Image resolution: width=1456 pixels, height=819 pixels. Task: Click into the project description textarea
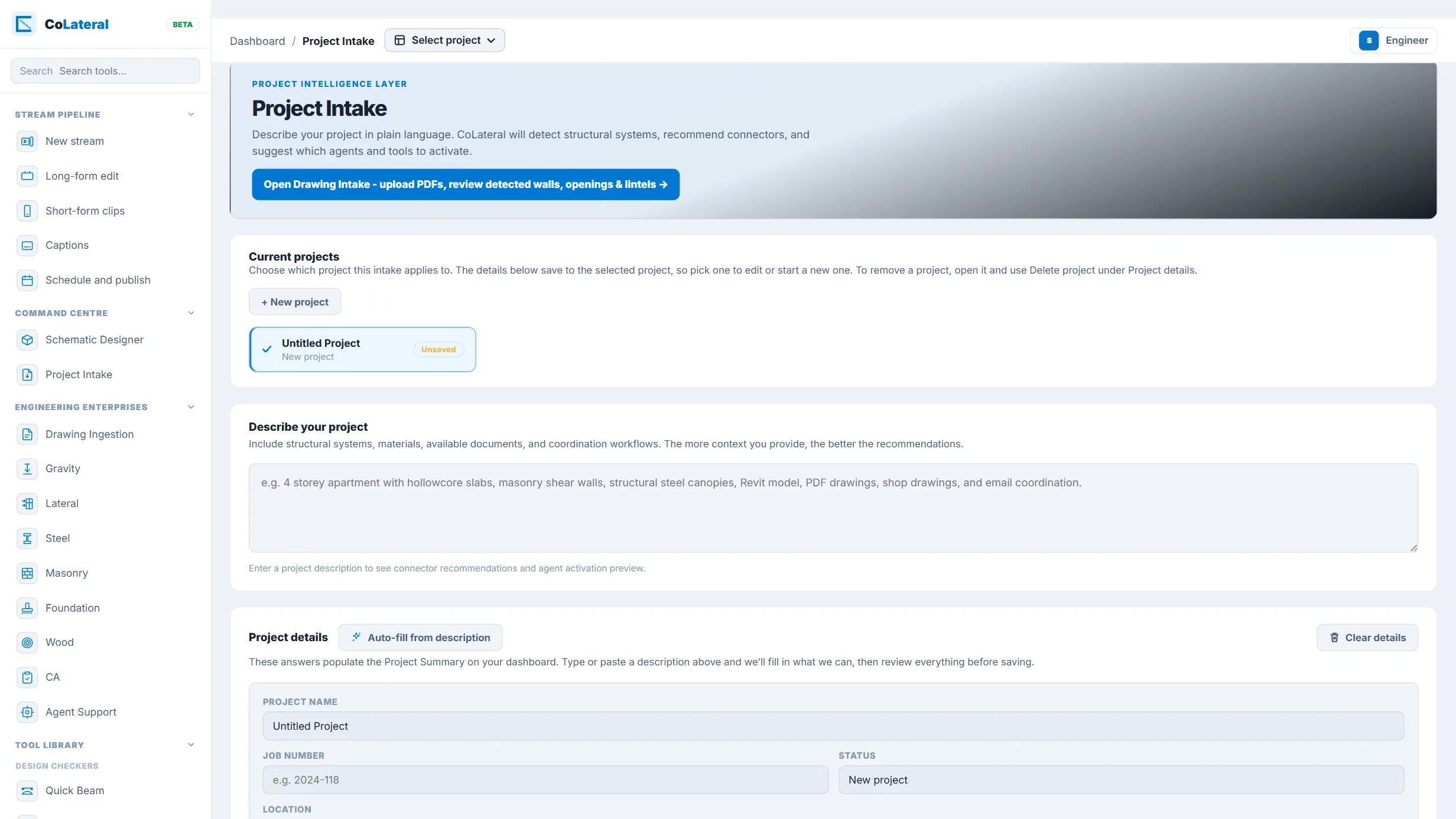pos(833,508)
